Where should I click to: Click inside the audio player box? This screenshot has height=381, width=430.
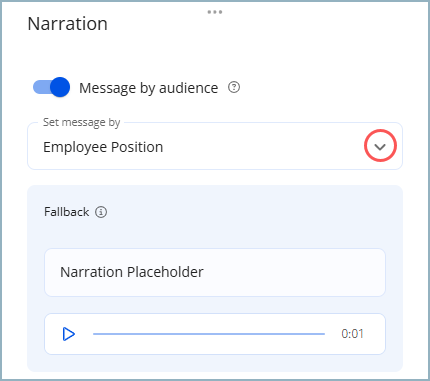(x=215, y=334)
